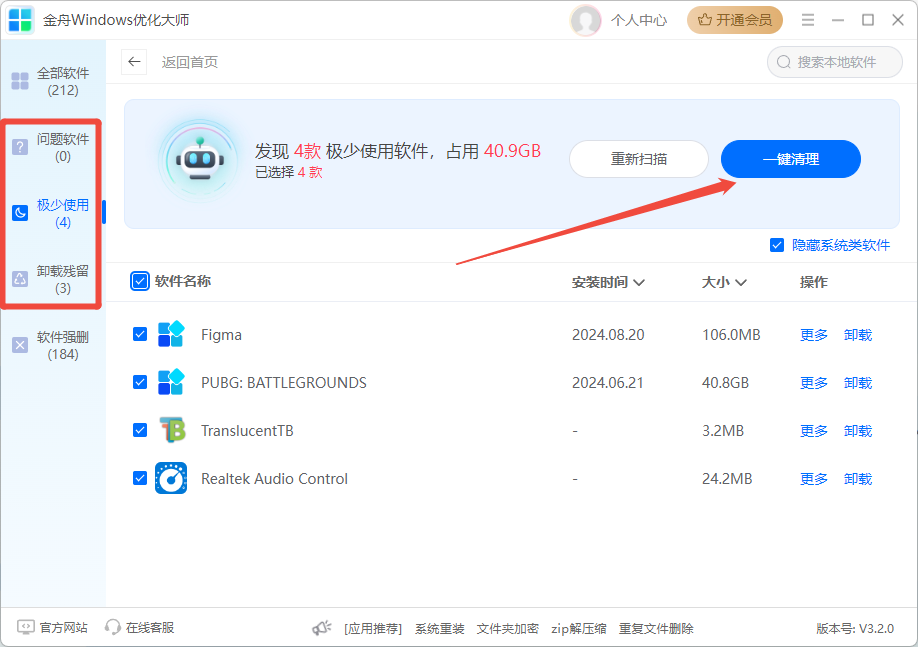Open 更多 options for Realtek Audio Control
Image resolution: width=918 pixels, height=647 pixels.
pyautogui.click(x=814, y=479)
